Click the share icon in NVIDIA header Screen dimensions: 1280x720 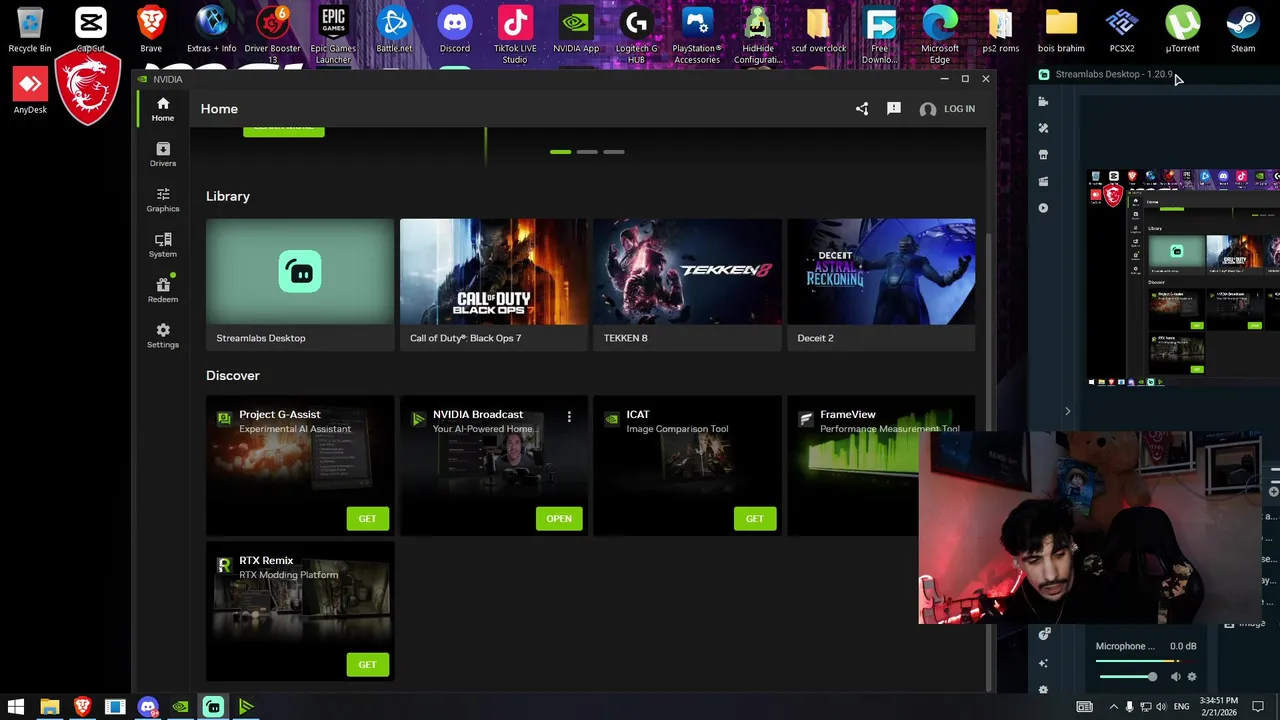coord(862,109)
